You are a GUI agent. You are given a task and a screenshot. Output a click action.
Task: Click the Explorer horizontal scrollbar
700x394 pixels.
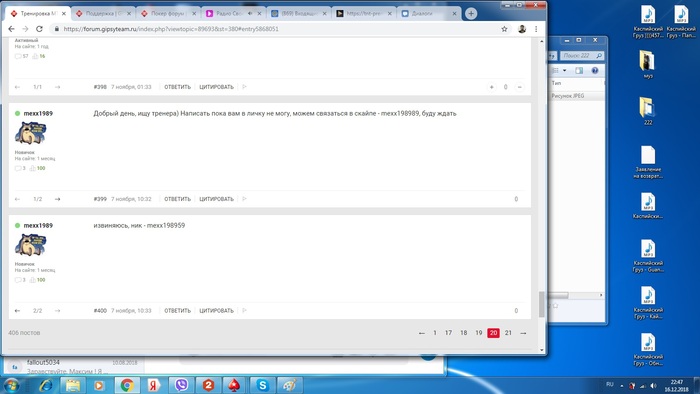pos(558,295)
